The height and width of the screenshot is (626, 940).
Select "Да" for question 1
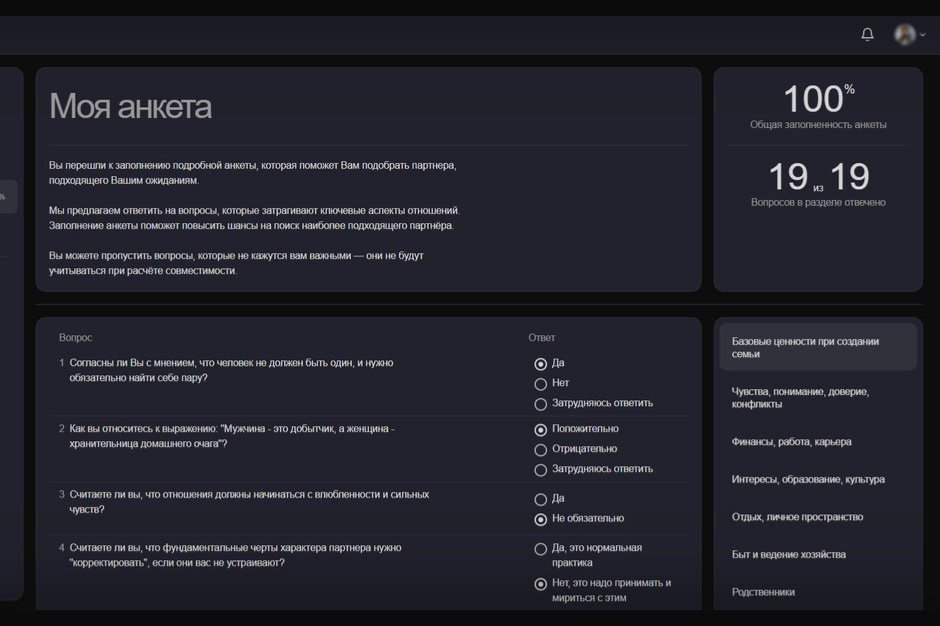pyautogui.click(x=540, y=364)
